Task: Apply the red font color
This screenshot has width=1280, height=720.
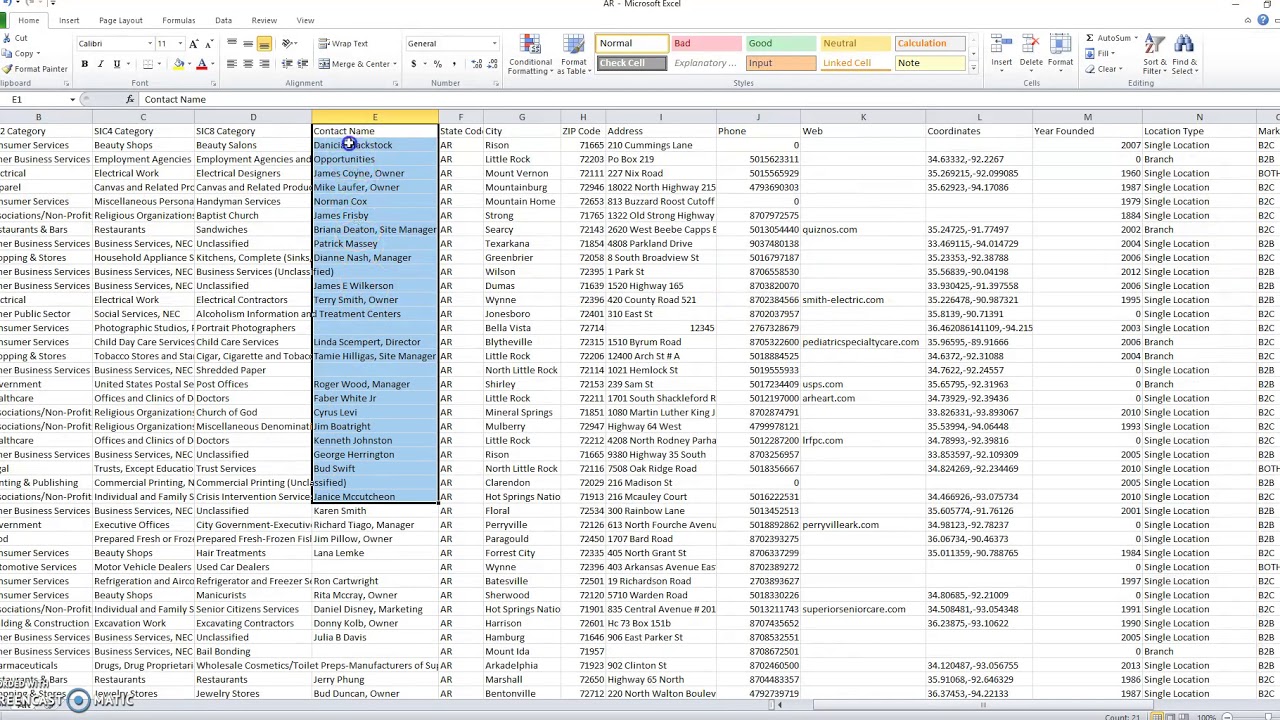Action: point(201,64)
